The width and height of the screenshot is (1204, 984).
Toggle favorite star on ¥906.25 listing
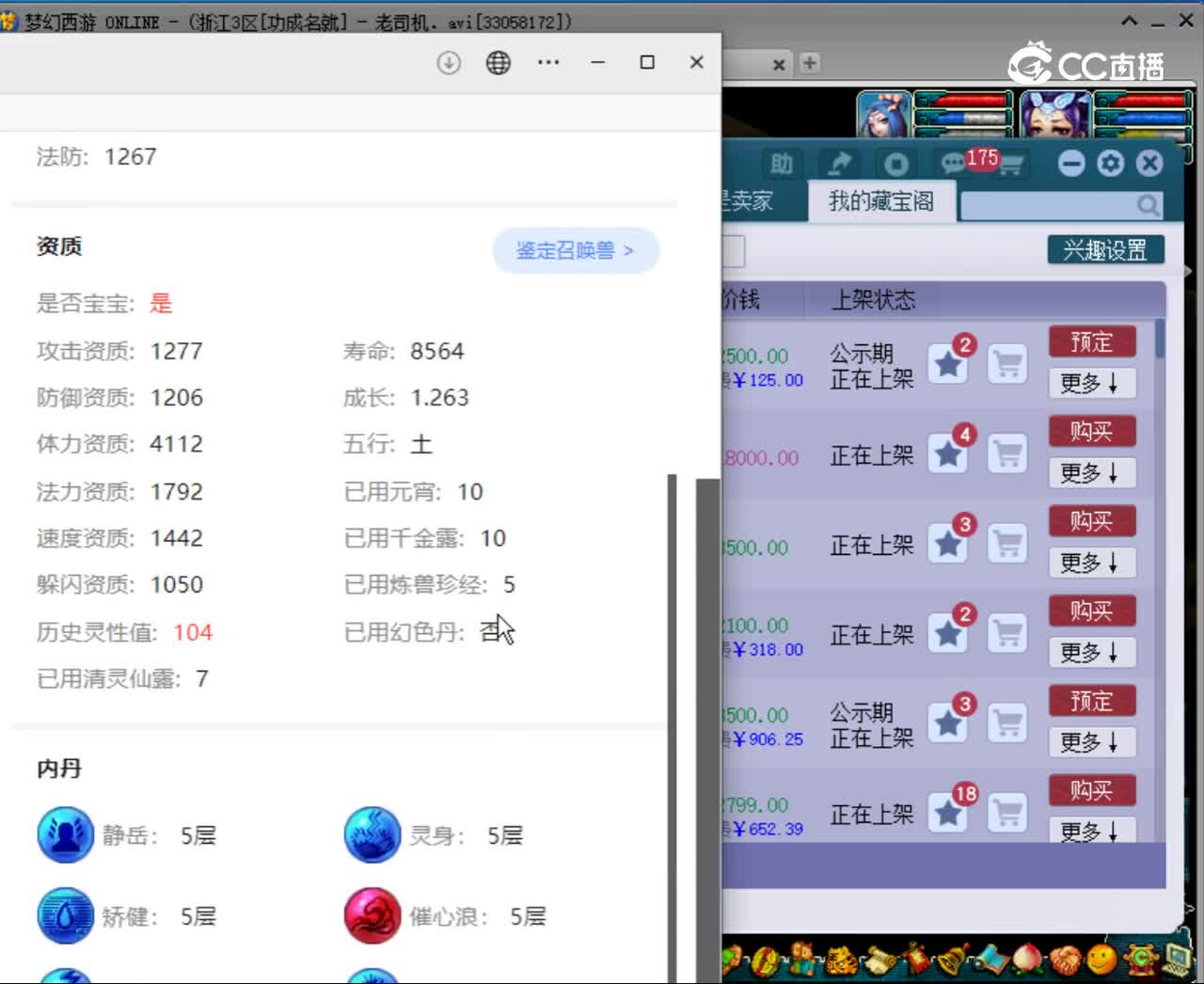click(948, 723)
